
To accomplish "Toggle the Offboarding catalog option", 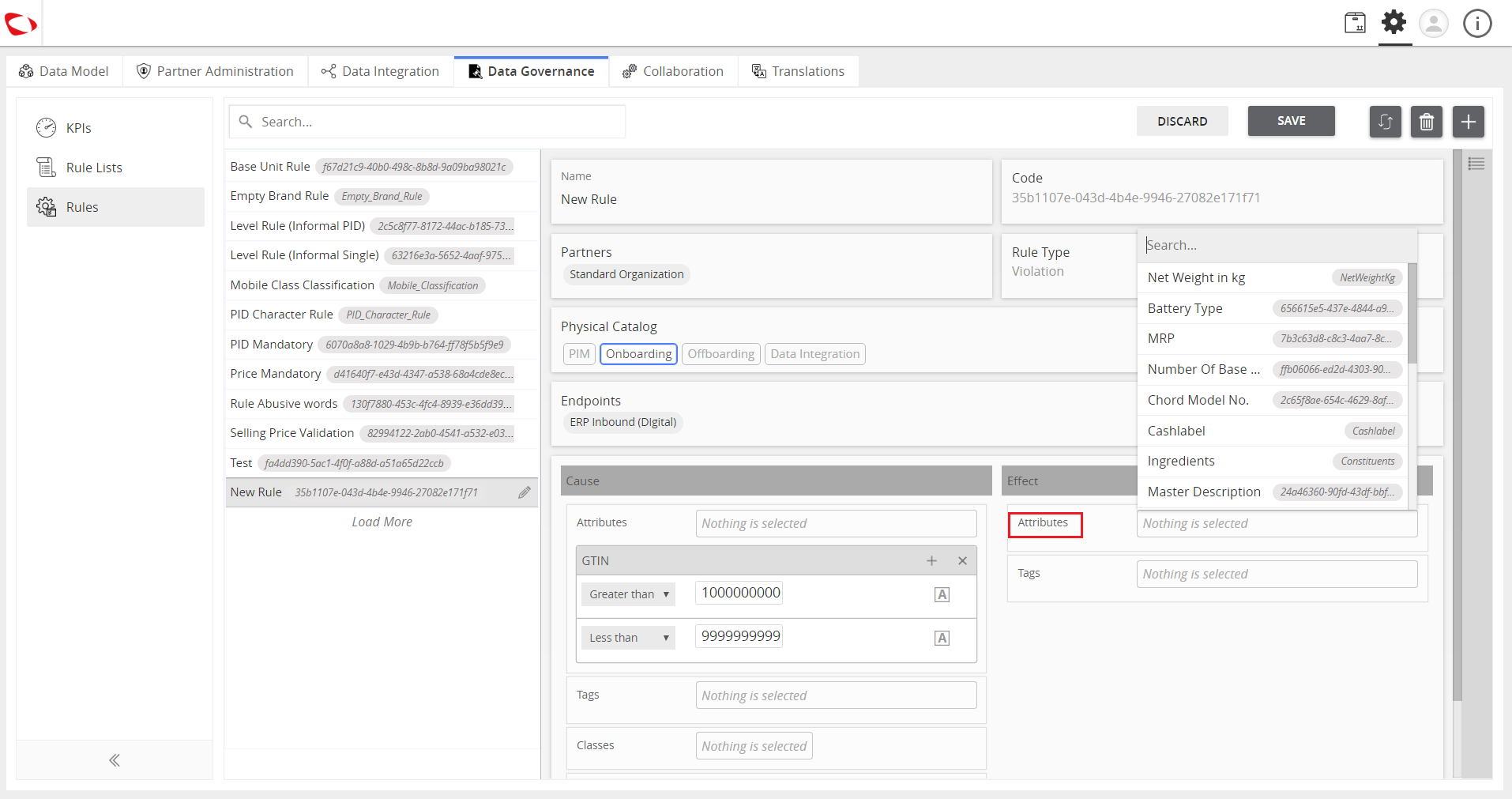I will [720, 354].
